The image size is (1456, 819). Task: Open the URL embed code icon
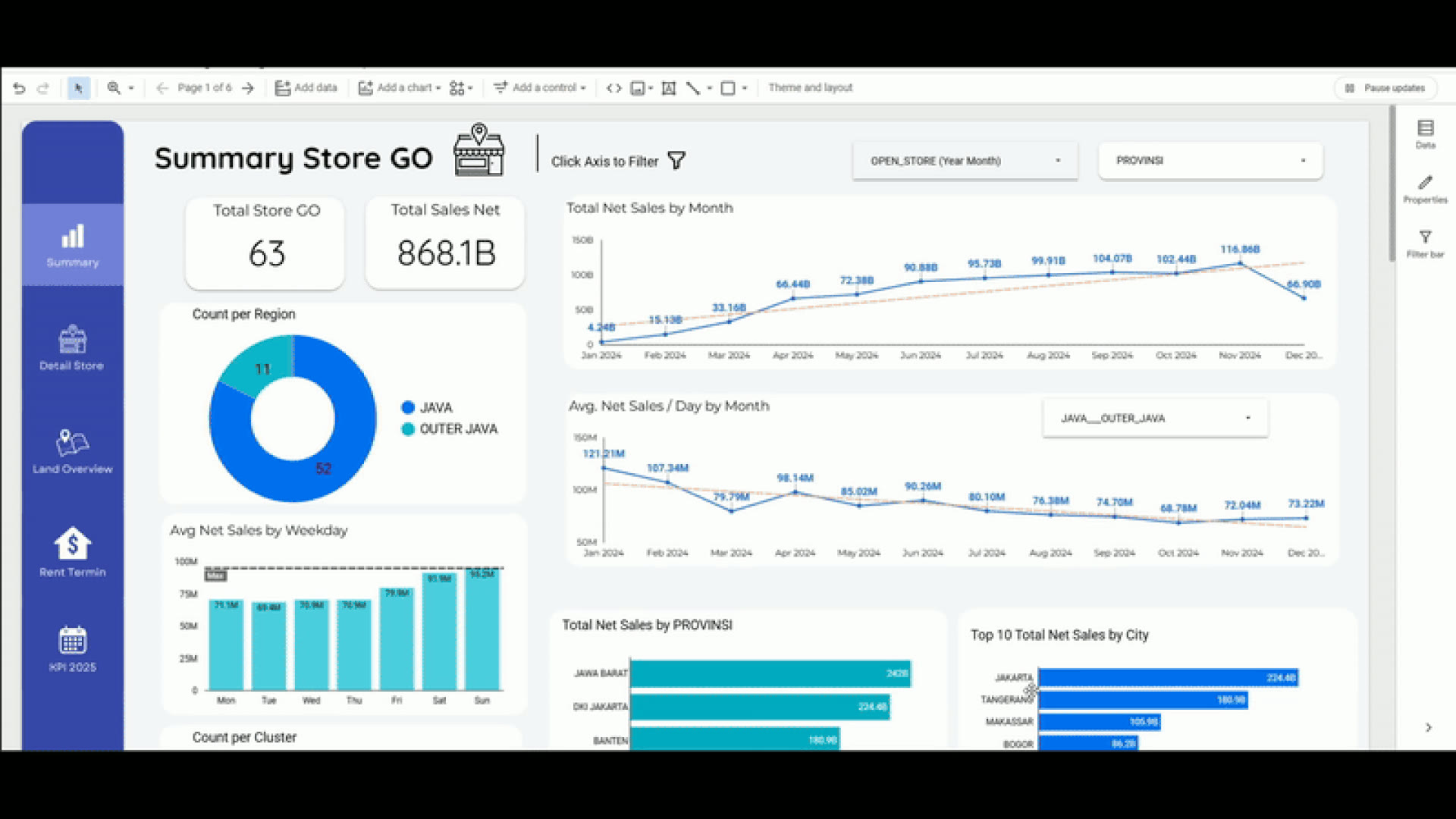pyautogui.click(x=614, y=88)
